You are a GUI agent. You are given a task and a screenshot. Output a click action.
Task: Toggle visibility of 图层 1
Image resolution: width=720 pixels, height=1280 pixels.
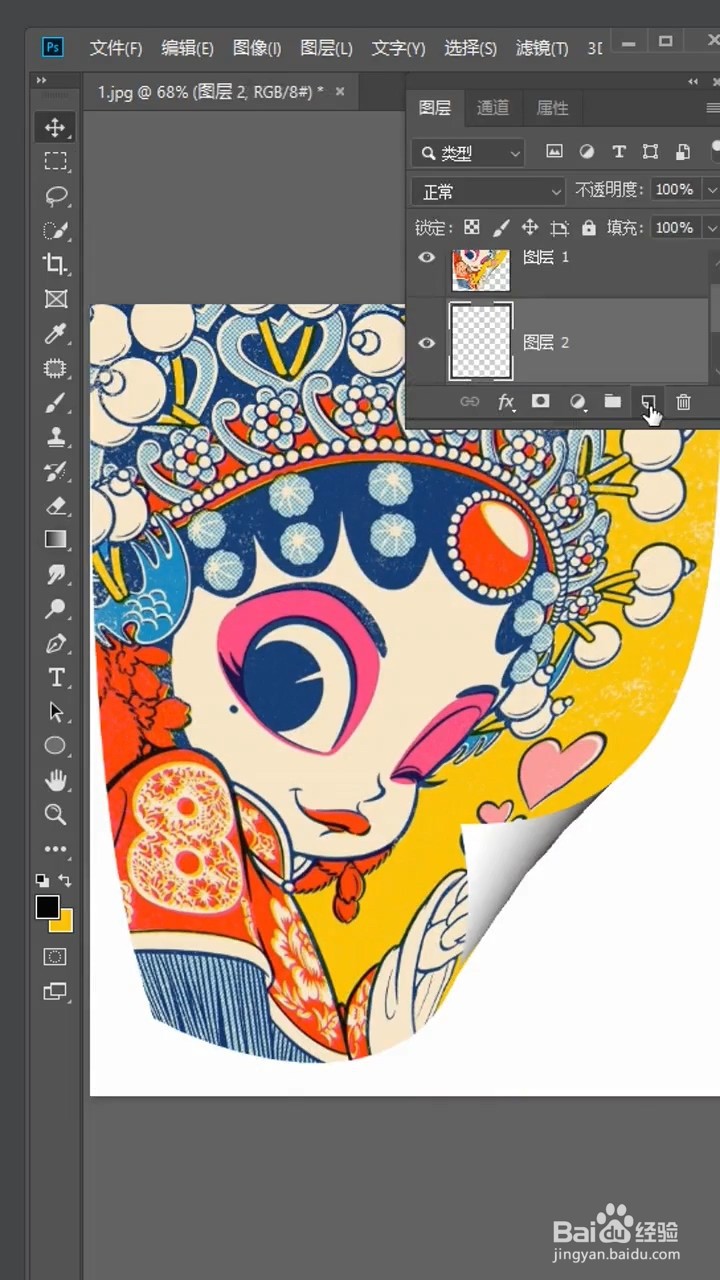[427, 258]
